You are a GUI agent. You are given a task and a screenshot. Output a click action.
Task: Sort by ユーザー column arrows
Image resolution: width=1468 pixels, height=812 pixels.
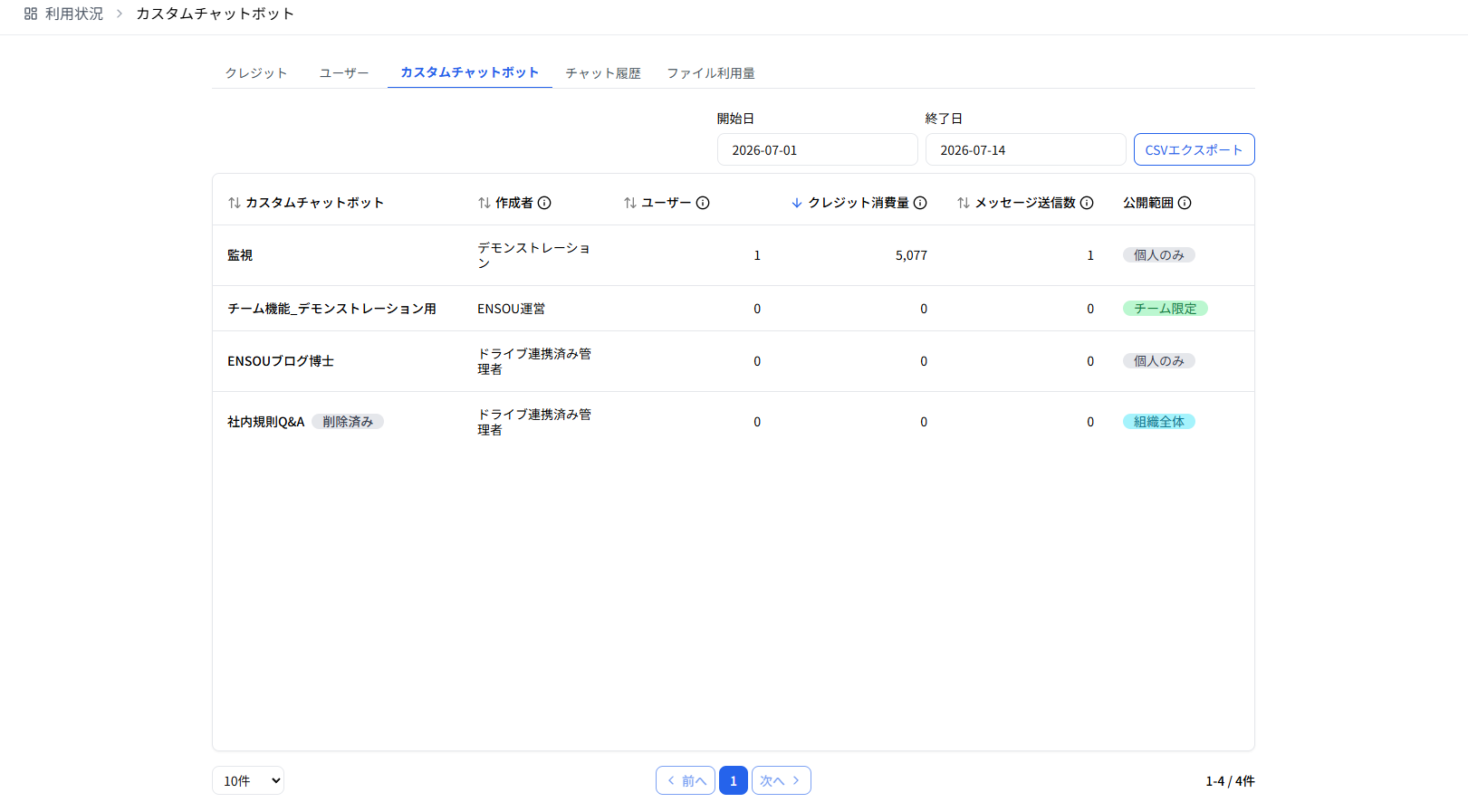coord(630,203)
